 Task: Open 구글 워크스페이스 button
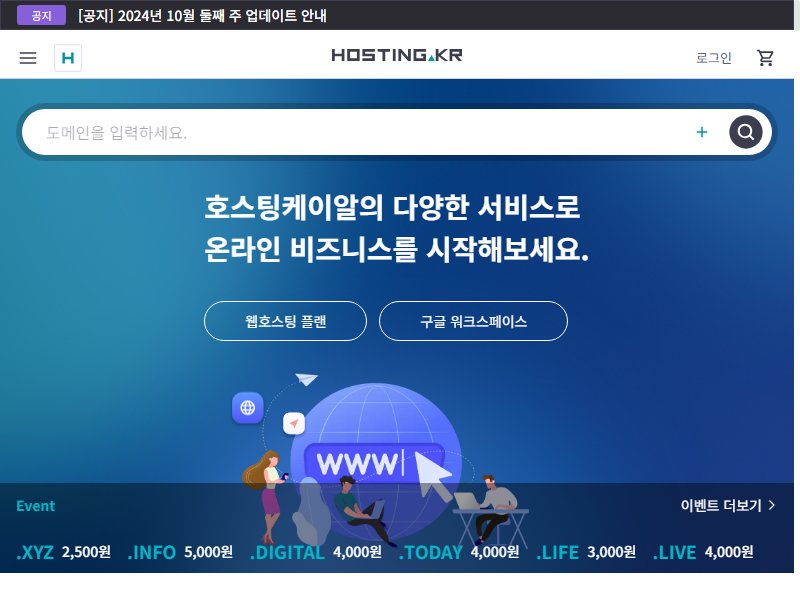(x=473, y=321)
